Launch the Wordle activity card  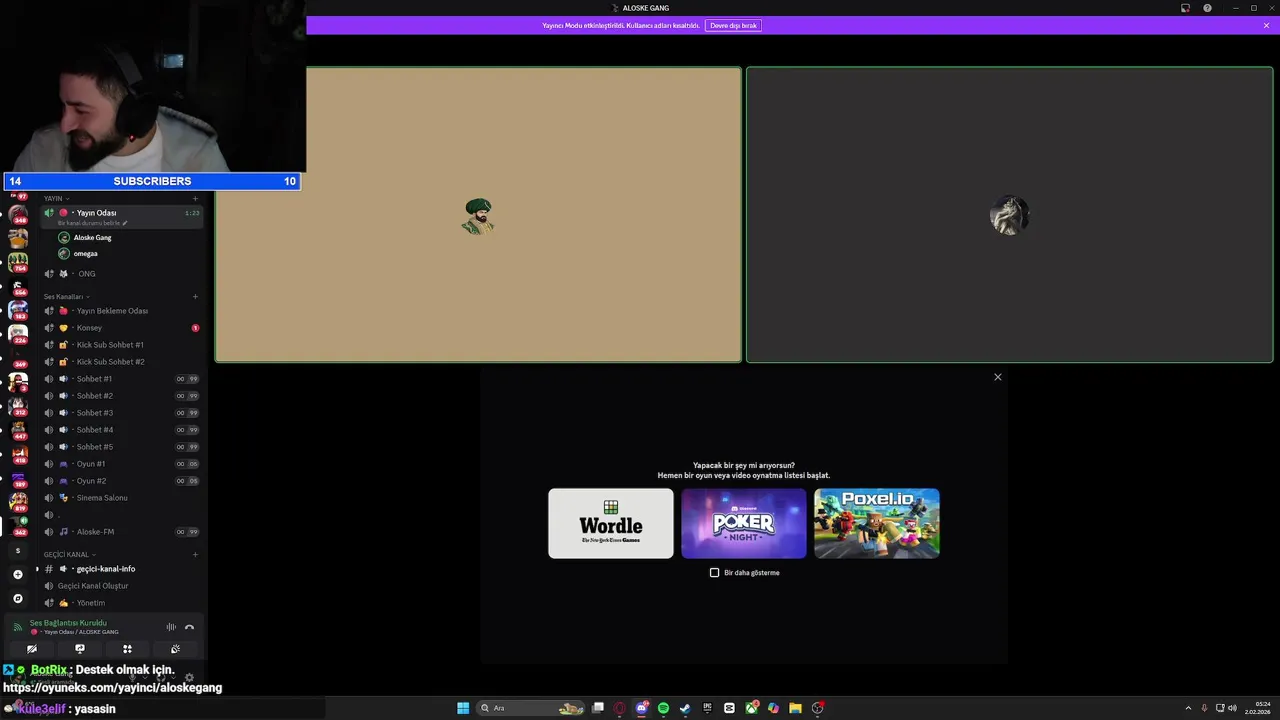pyautogui.click(x=611, y=523)
